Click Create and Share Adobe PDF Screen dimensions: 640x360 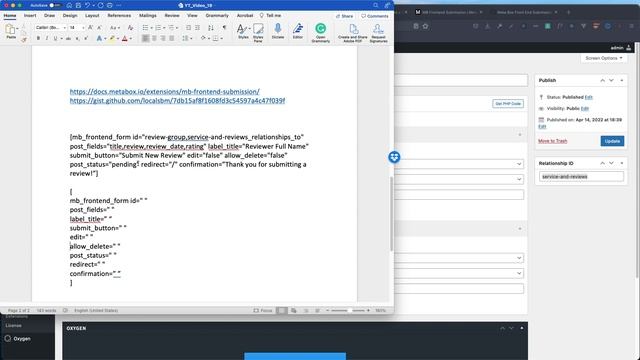point(353,33)
